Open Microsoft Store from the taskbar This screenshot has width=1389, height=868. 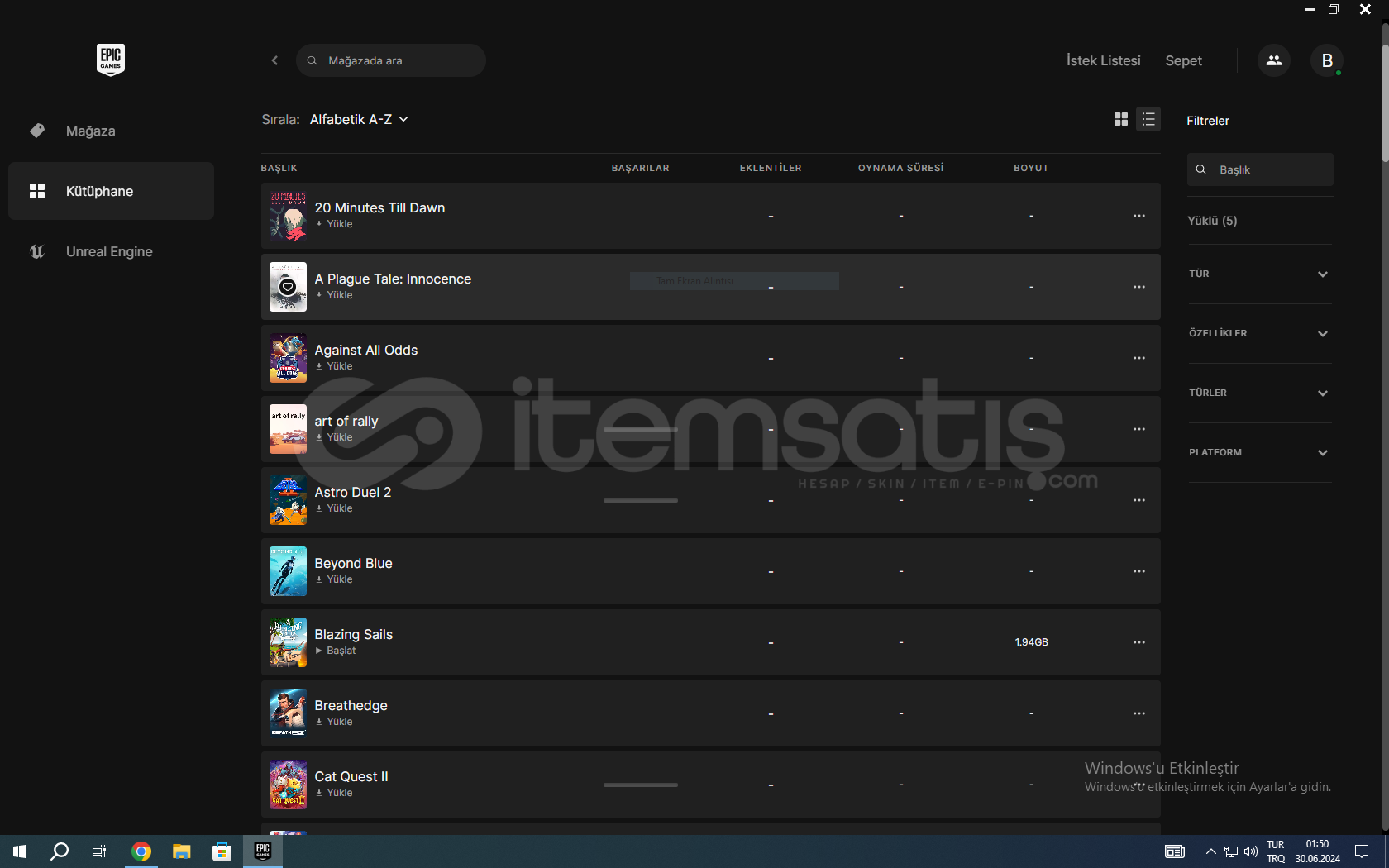click(222, 851)
